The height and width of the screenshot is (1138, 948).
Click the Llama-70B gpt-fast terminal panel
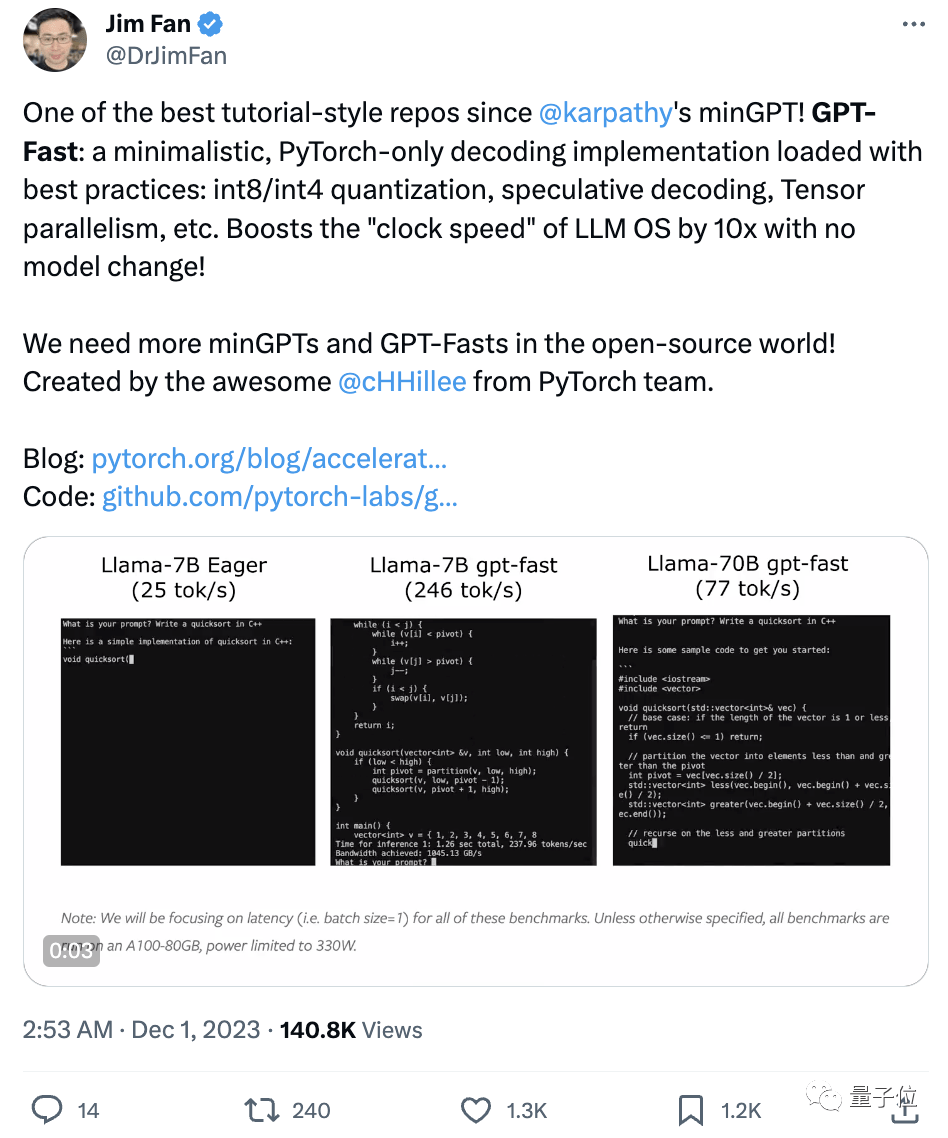click(x=751, y=739)
